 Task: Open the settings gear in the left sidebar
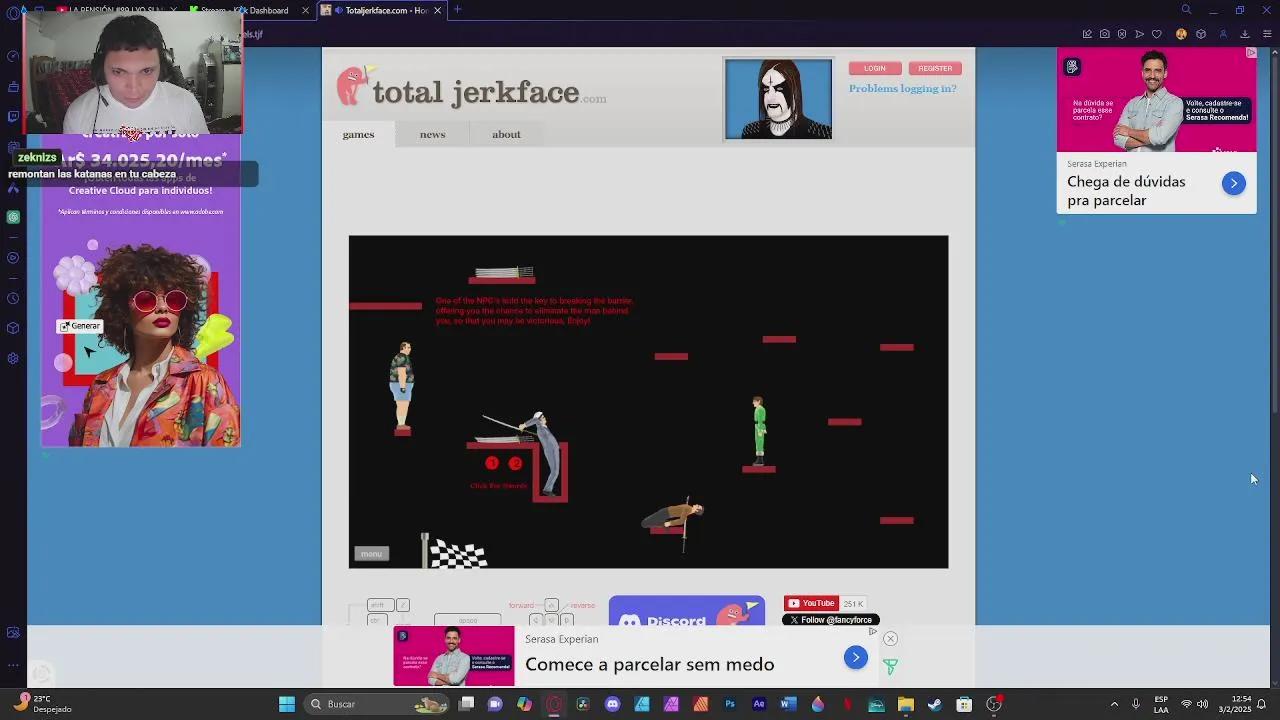point(13,357)
